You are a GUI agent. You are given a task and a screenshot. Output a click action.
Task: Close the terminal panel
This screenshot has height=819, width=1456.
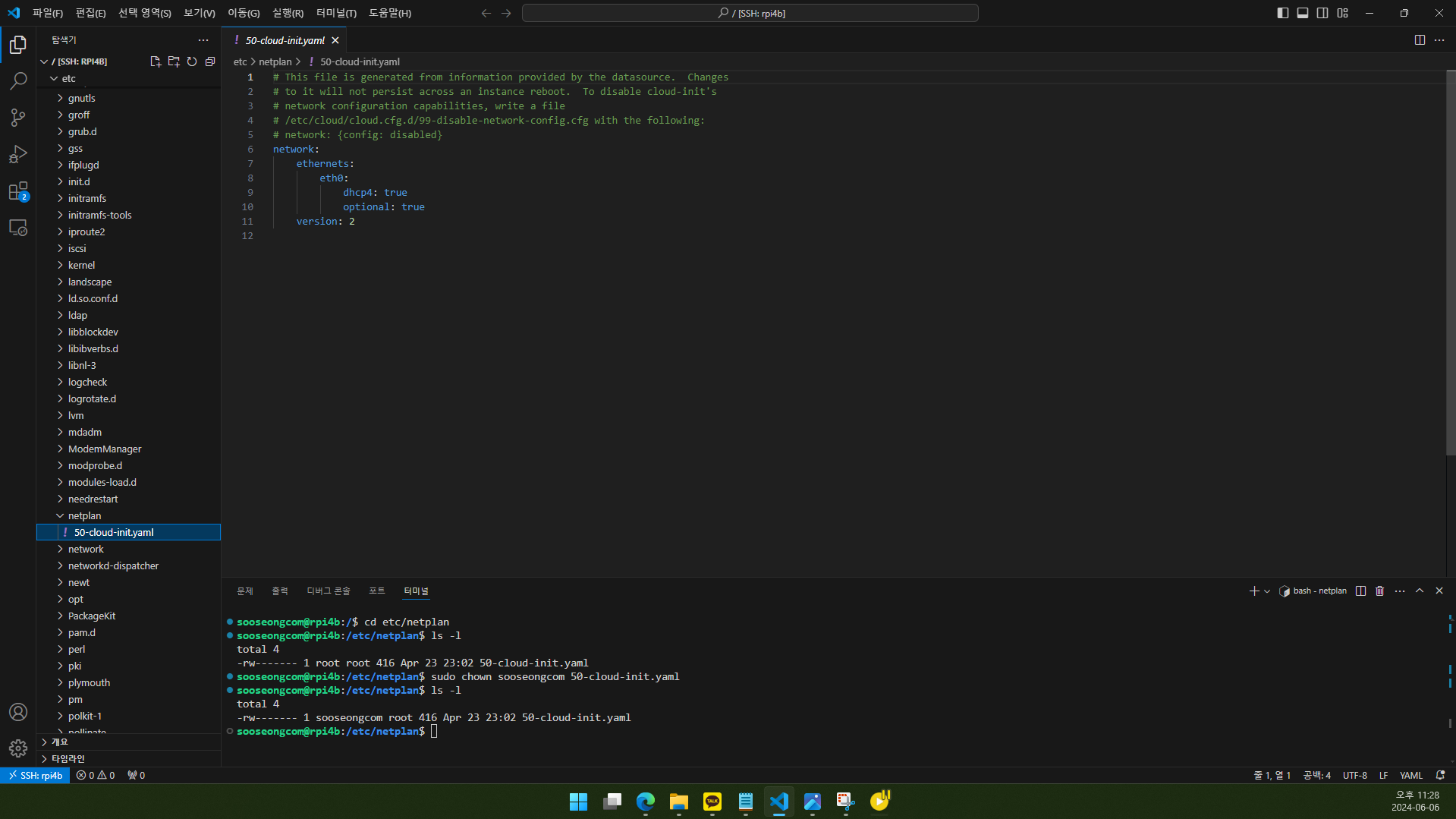click(1439, 591)
